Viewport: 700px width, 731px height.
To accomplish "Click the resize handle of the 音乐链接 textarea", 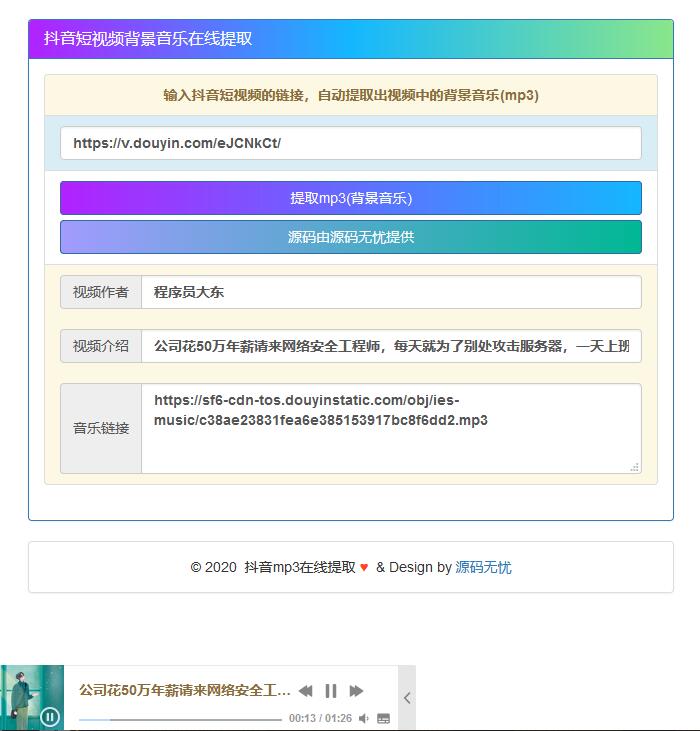I will click(x=634, y=467).
